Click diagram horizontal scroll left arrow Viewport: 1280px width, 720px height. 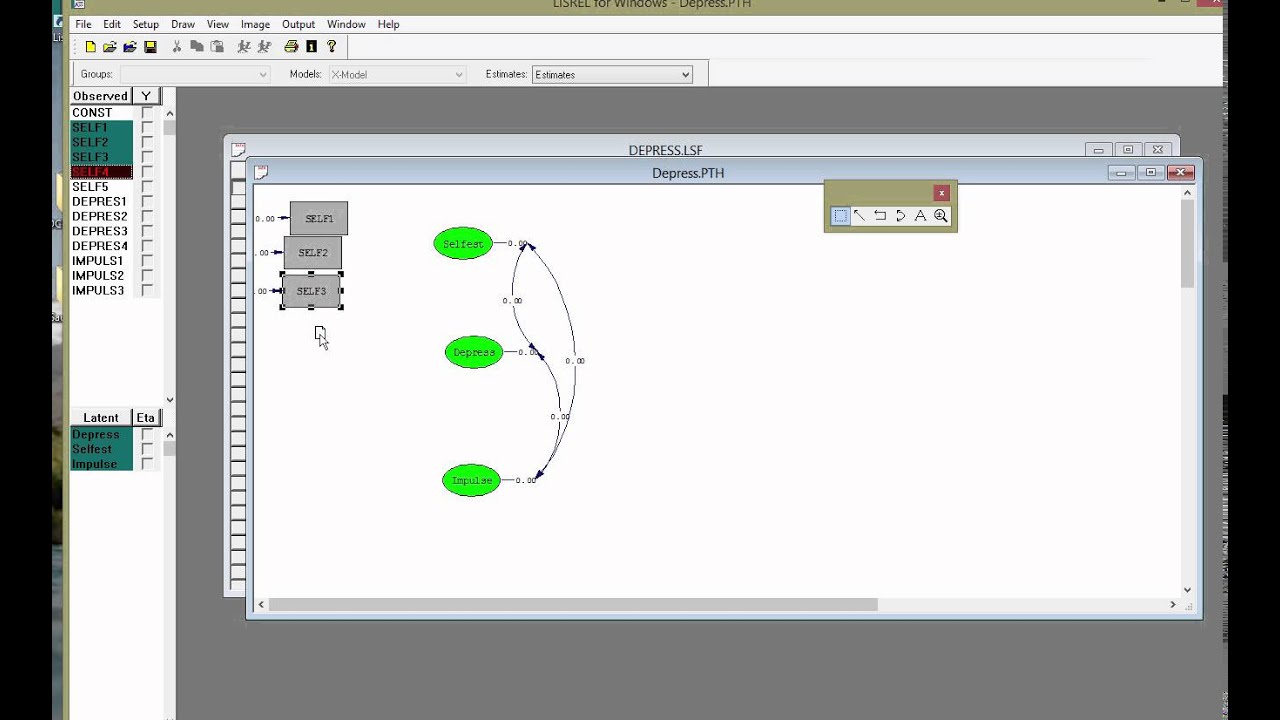(x=261, y=604)
